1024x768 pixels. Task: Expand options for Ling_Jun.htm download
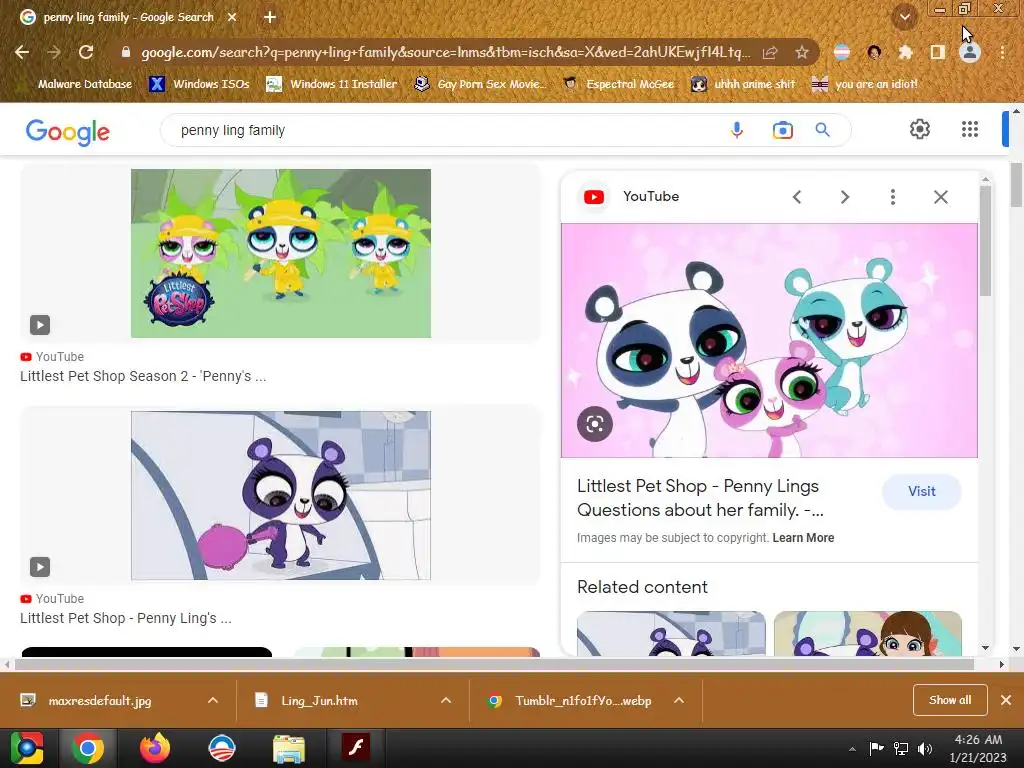coord(446,701)
